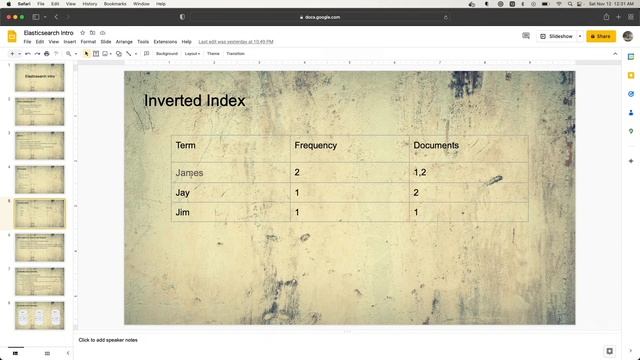Image resolution: width=640 pixels, height=360 pixels.
Task: Open the zoom tool
Action: [x=69, y=53]
